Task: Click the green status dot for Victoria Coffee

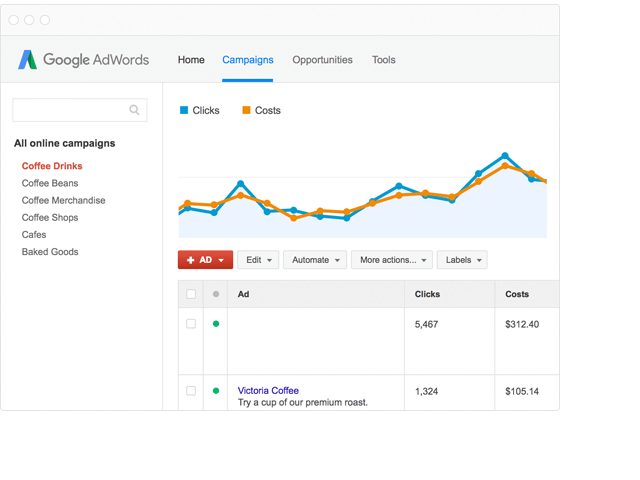Action: pyautogui.click(x=216, y=391)
